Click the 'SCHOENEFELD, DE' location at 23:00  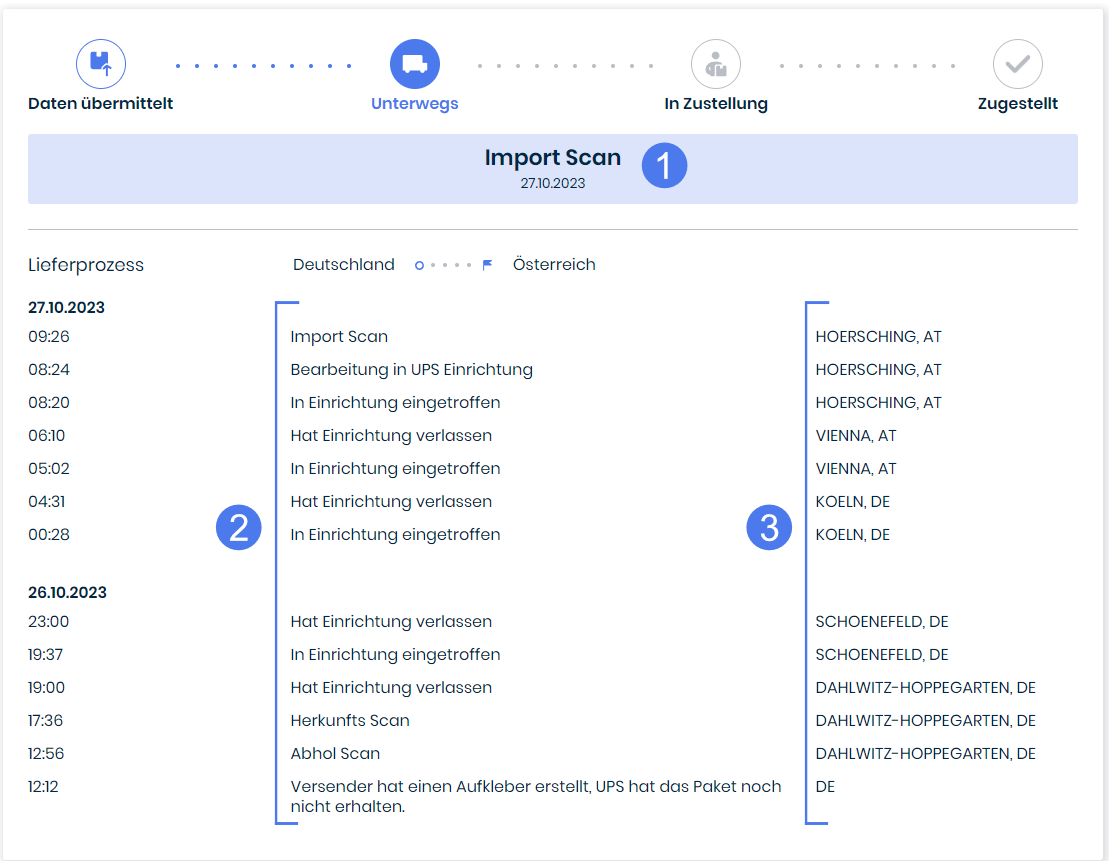[x=881, y=622]
